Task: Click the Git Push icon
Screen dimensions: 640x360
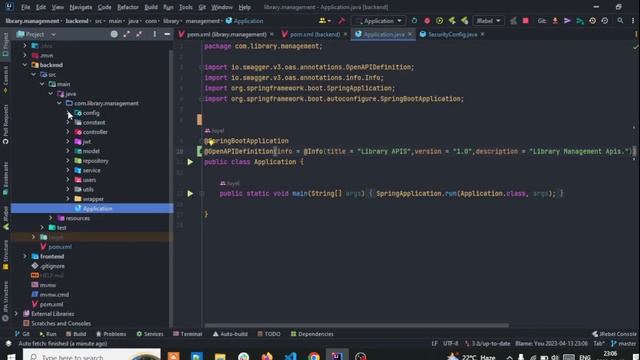Action: (x=580, y=21)
